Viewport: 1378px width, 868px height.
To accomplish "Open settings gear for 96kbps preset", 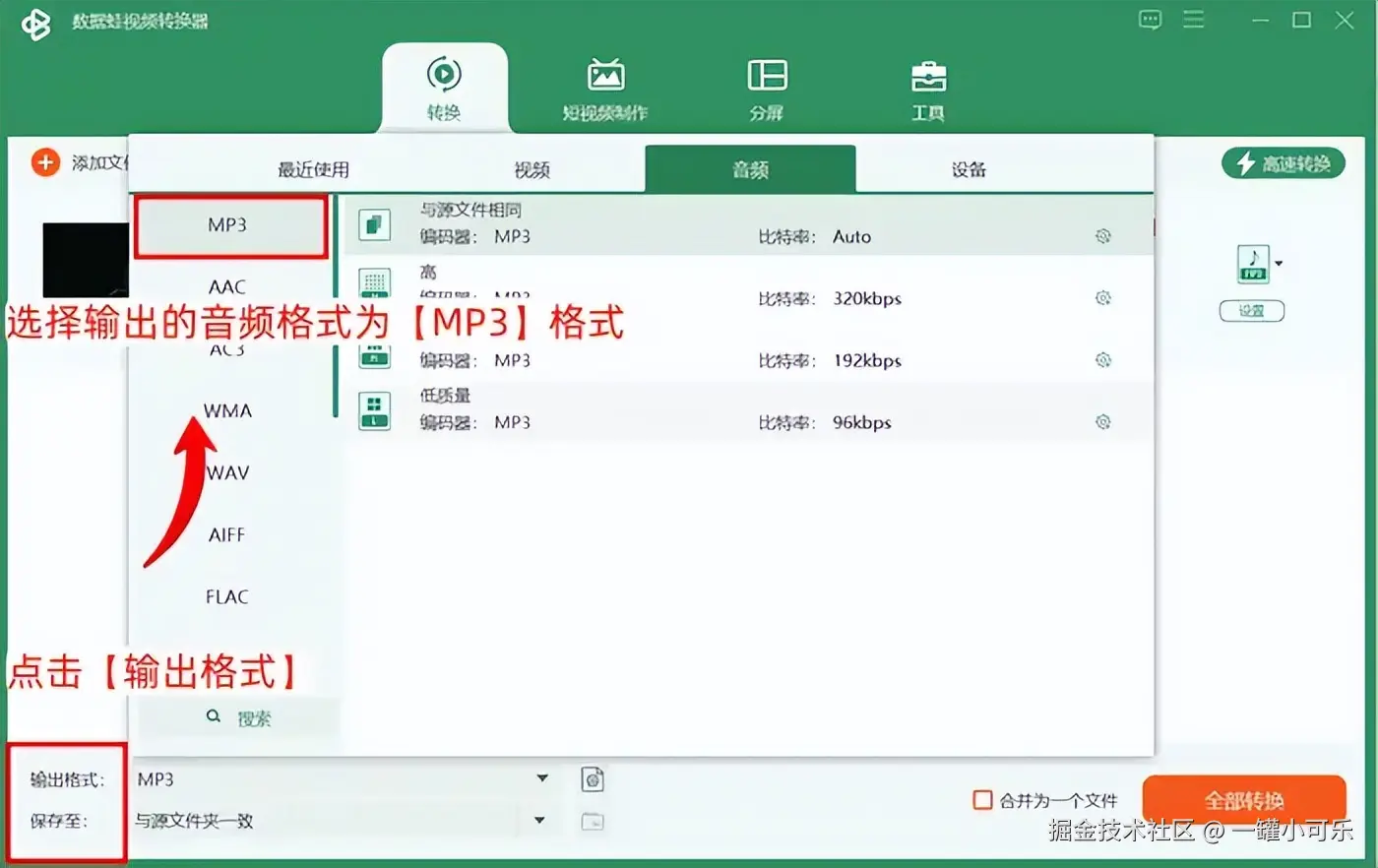I will point(1103,422).
